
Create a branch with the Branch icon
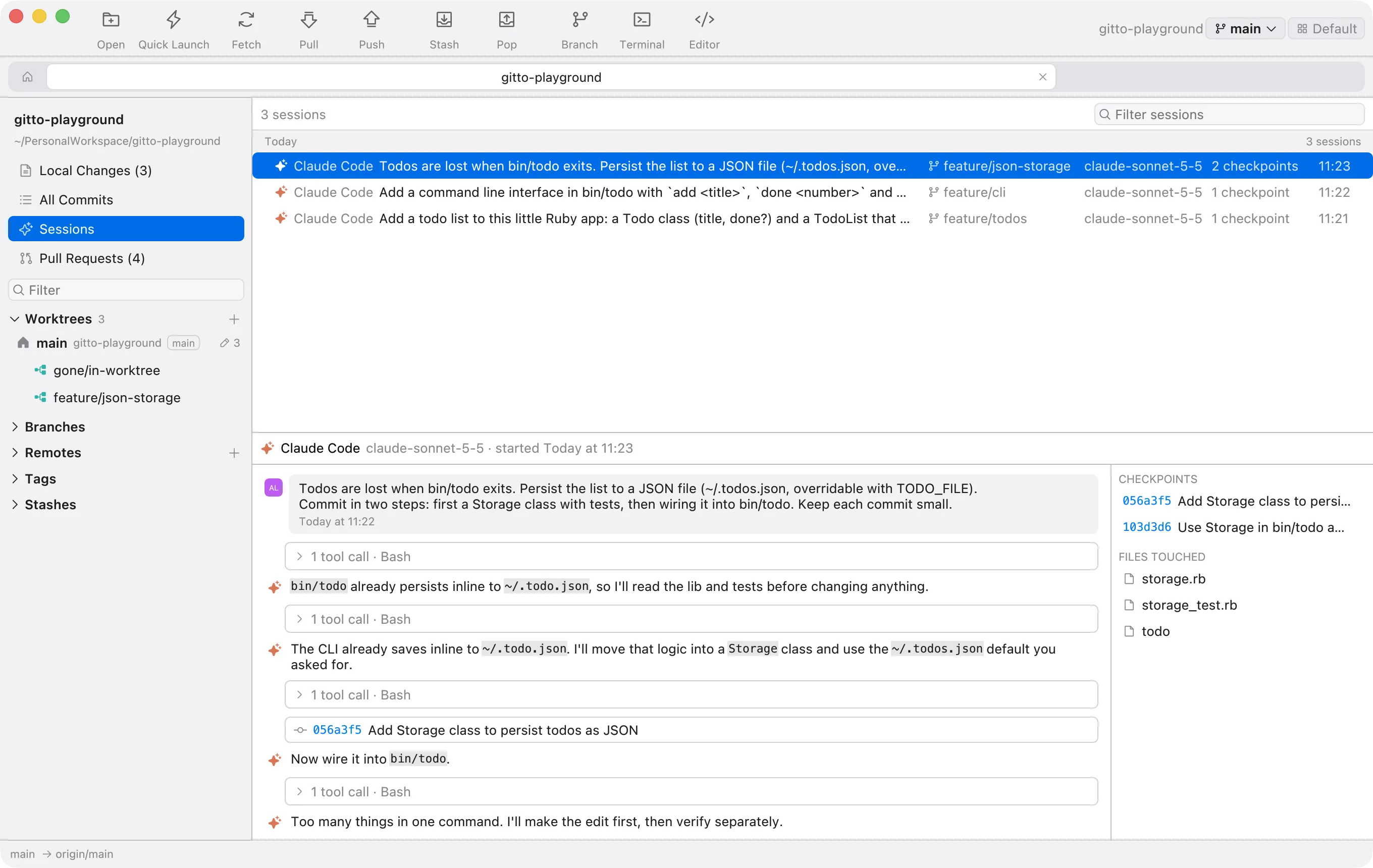579,20
